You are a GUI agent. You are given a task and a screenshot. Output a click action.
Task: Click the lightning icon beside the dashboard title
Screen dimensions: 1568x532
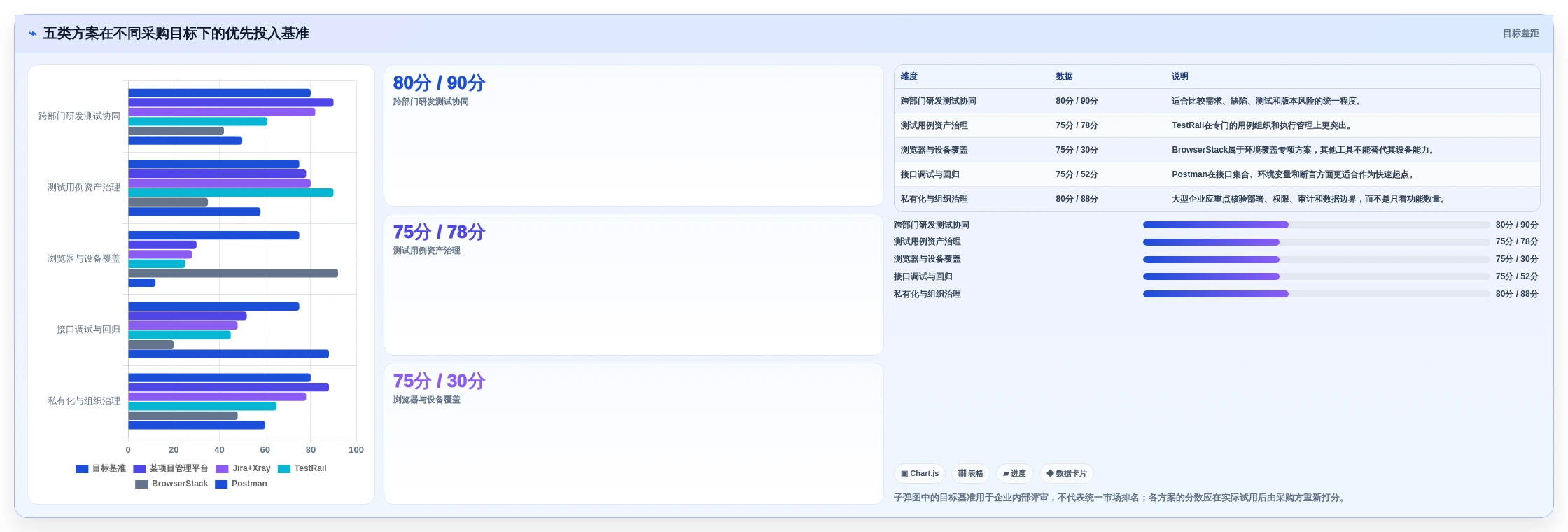[33, 34]
